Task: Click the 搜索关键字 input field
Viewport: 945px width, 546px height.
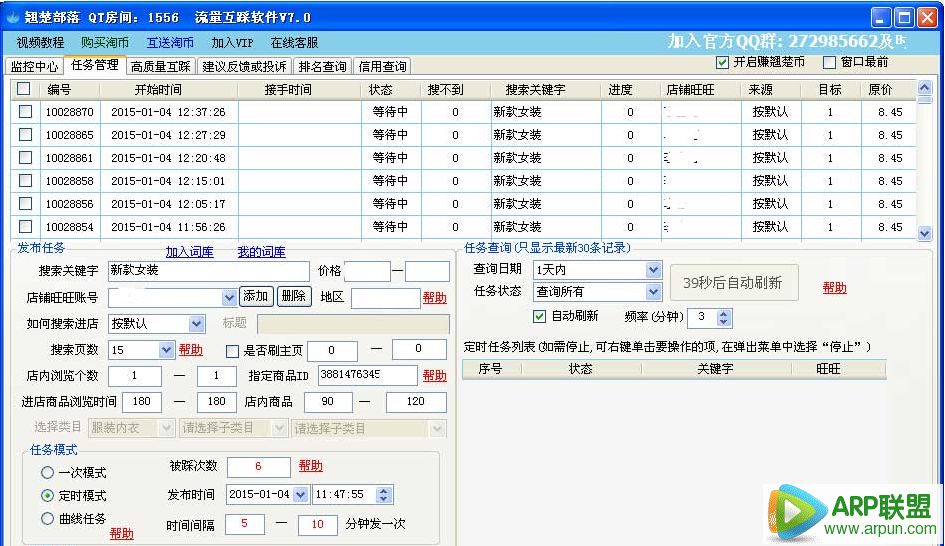Action: (x=208, y=271)
